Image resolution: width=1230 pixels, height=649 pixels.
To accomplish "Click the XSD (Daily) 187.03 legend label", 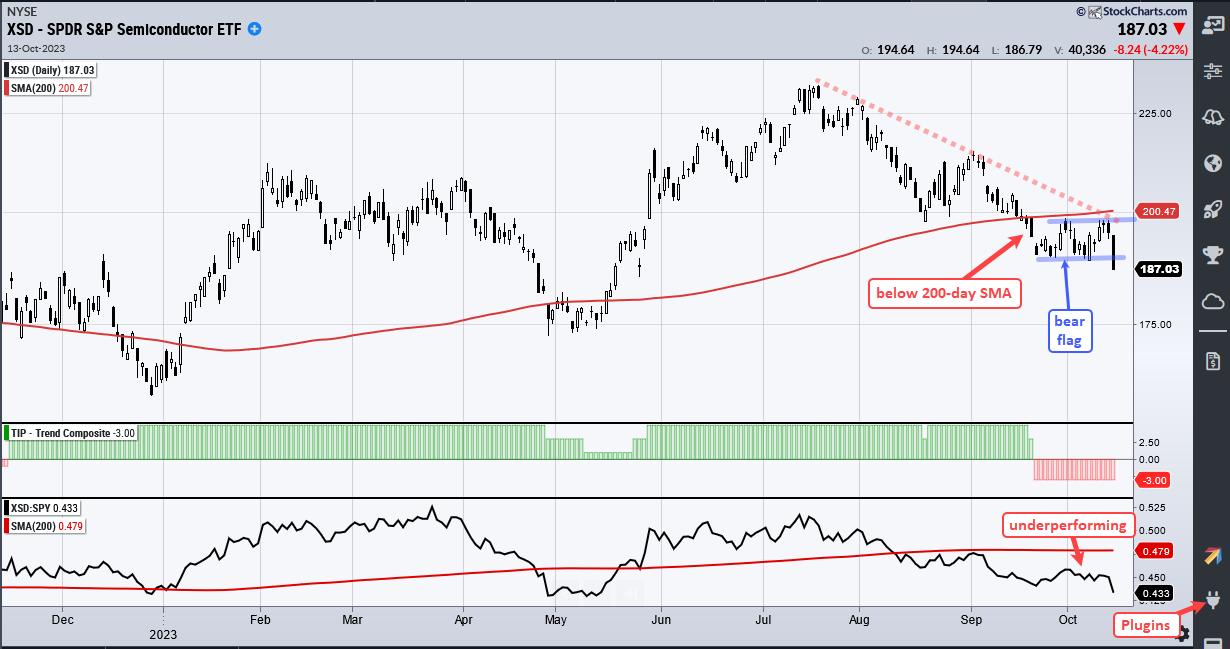I will pyautogui.click(x=50, y=70).
